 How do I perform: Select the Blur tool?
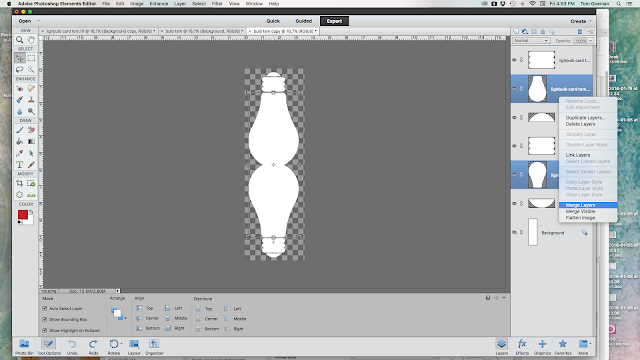[19, 111]
